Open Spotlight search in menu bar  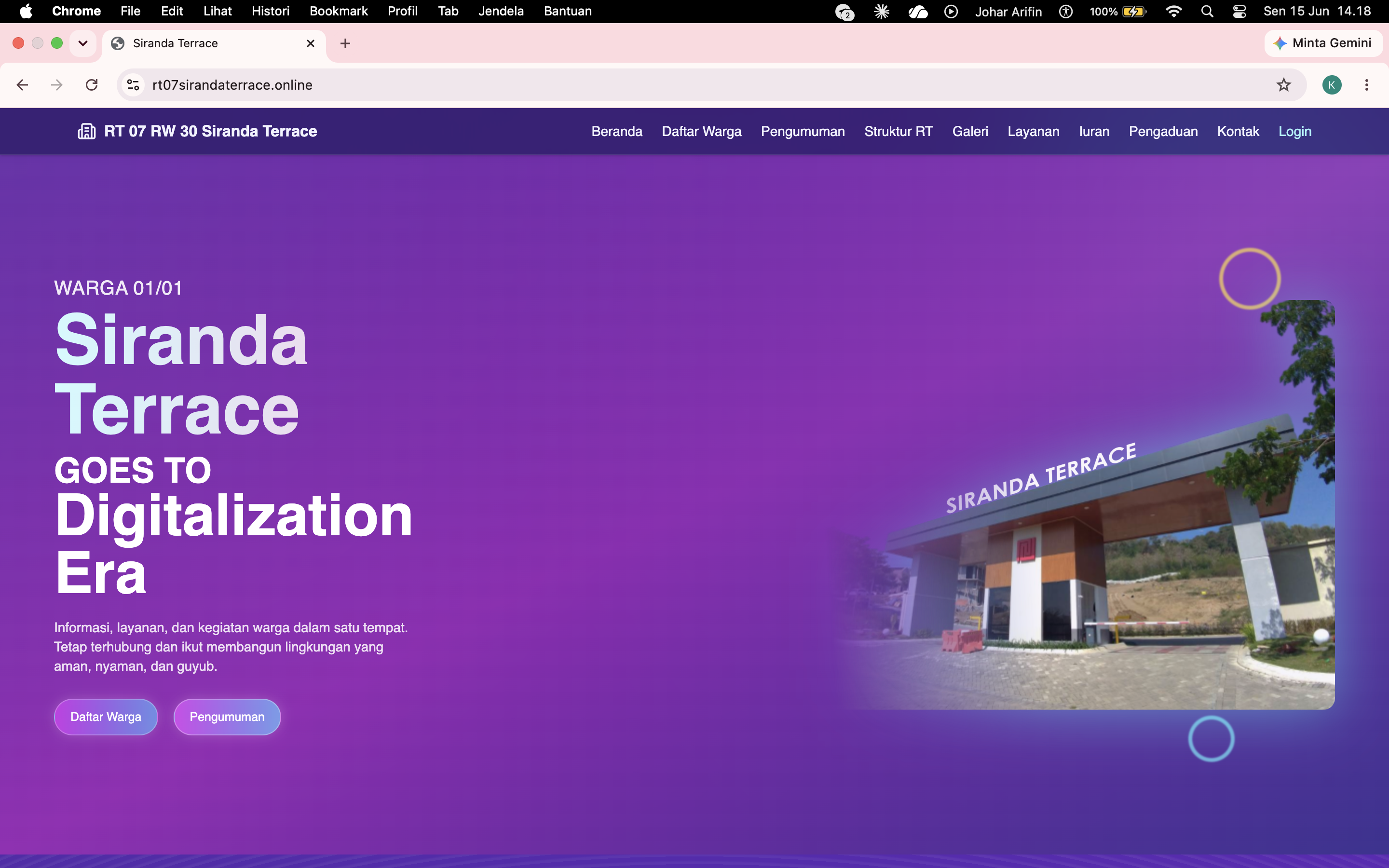click(1207, 12)
